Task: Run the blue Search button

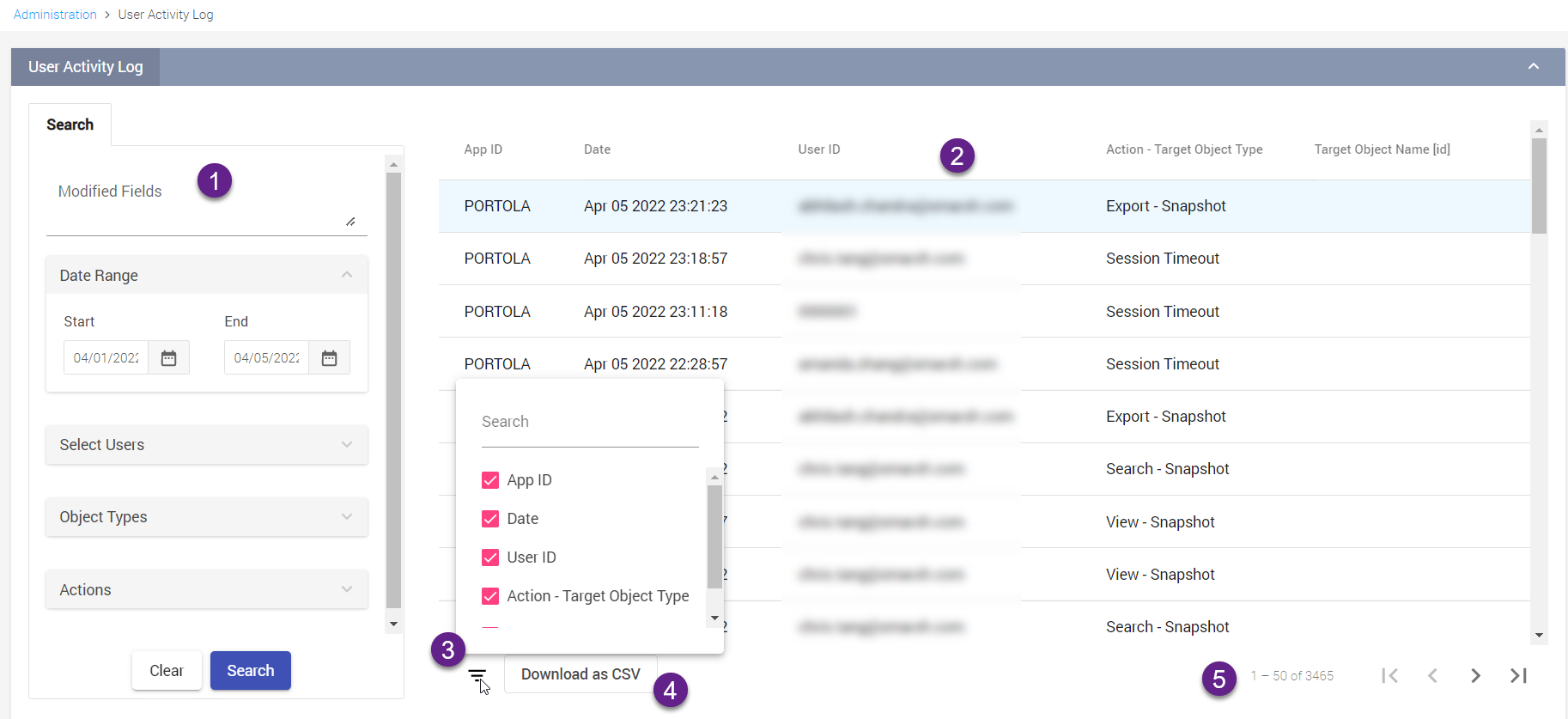Action: [x=251, y=671]
